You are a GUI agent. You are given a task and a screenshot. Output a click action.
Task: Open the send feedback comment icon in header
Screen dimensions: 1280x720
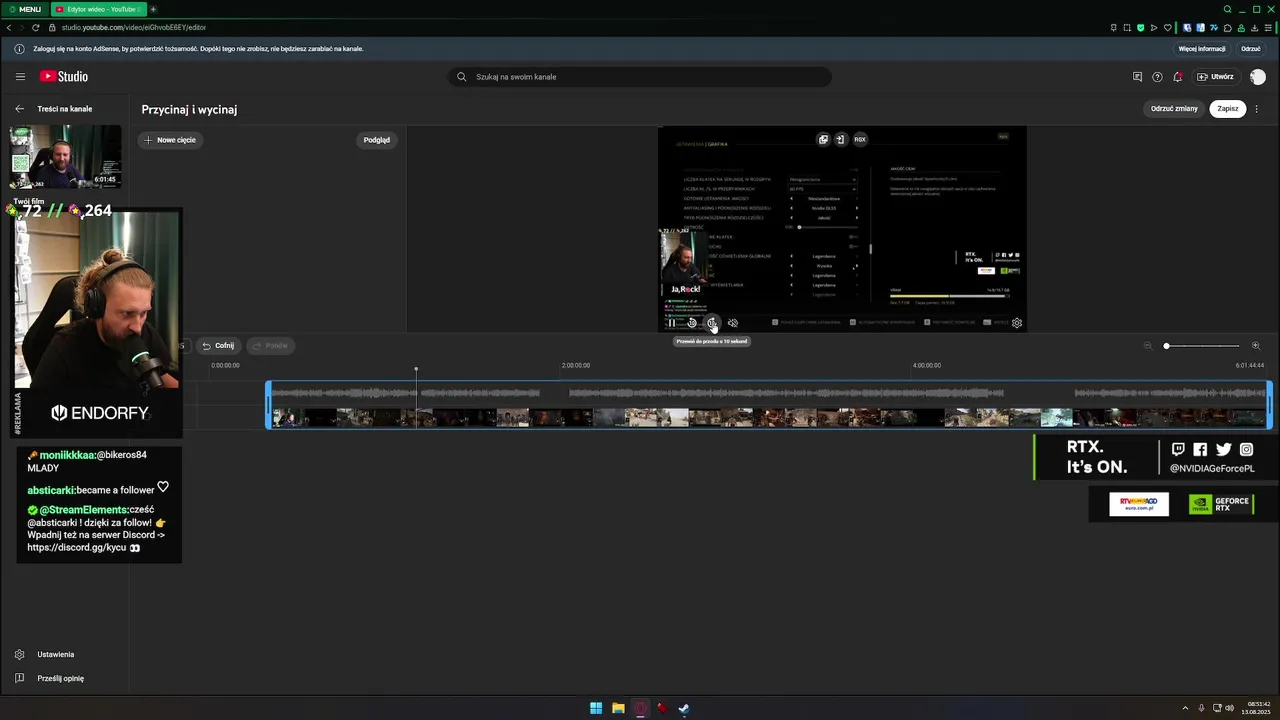[1137, 77]
